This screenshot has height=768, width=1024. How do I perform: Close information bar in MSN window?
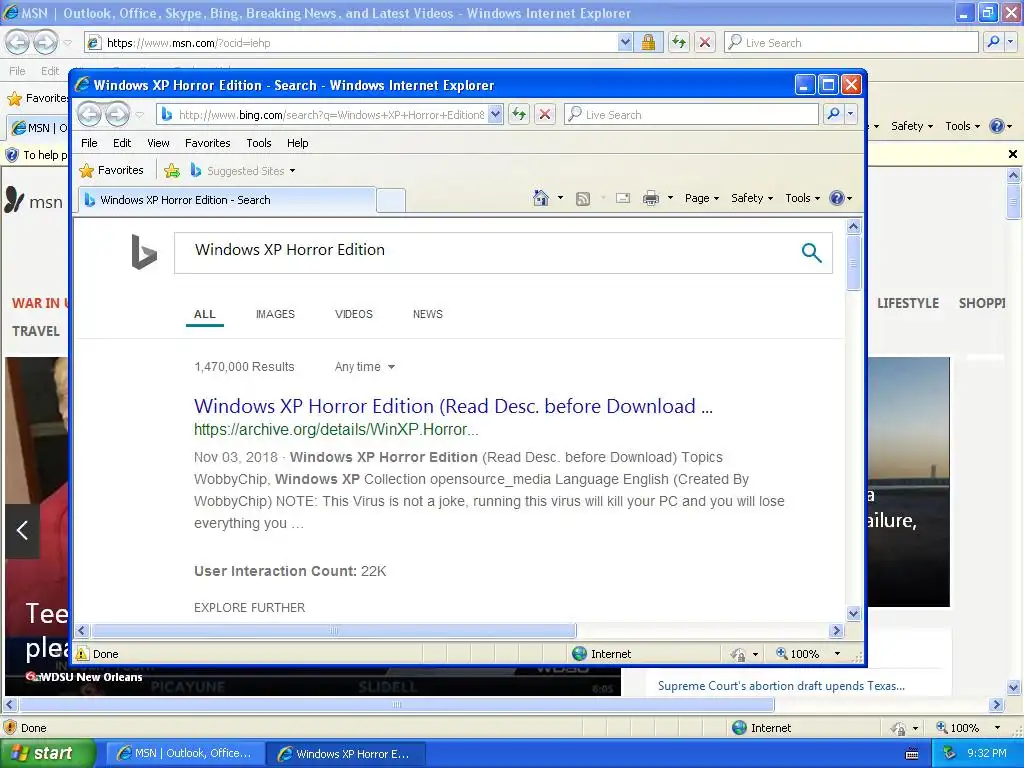[x=1012, y=154]
